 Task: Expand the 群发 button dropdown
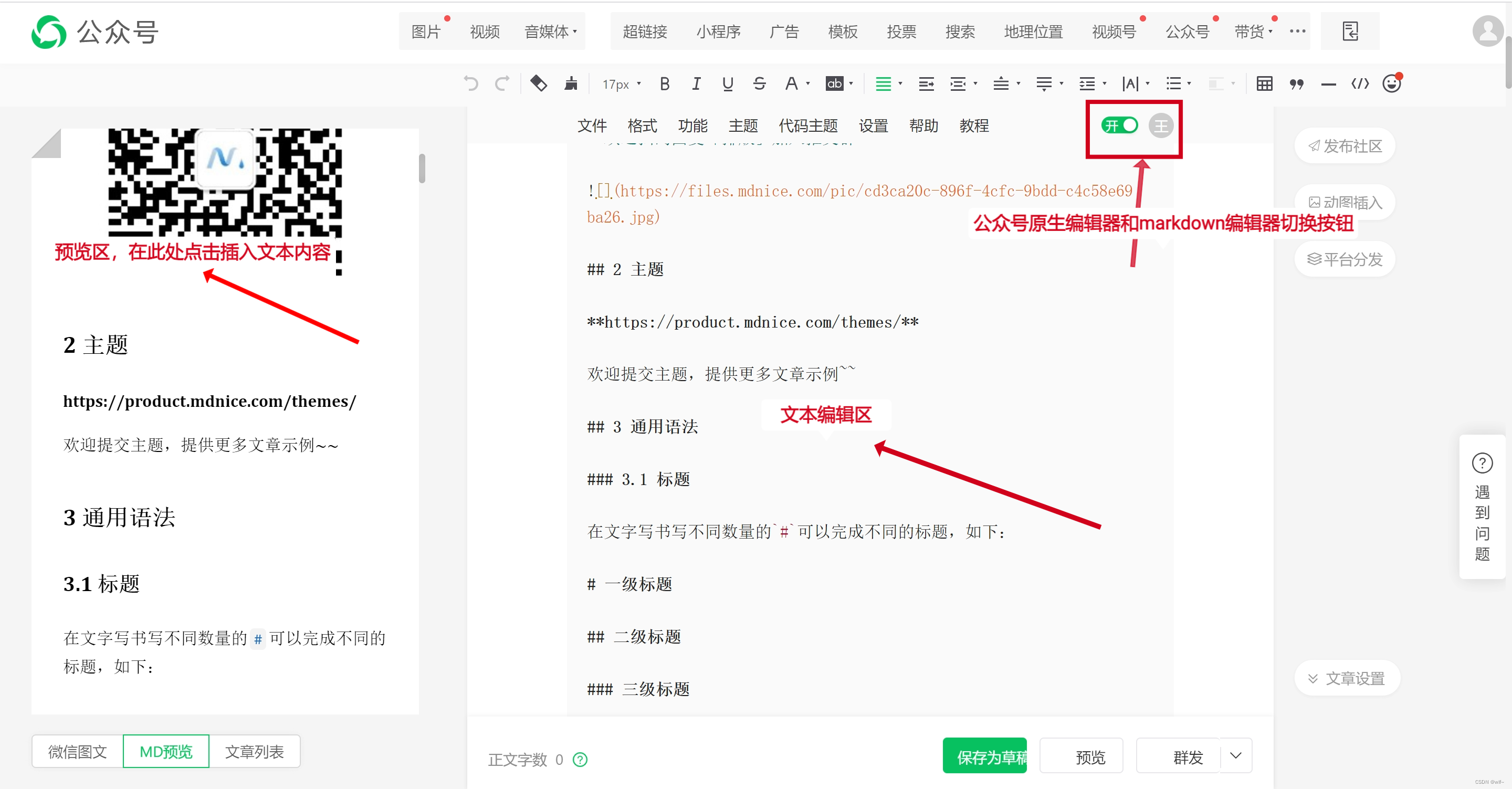(1235, 755)
